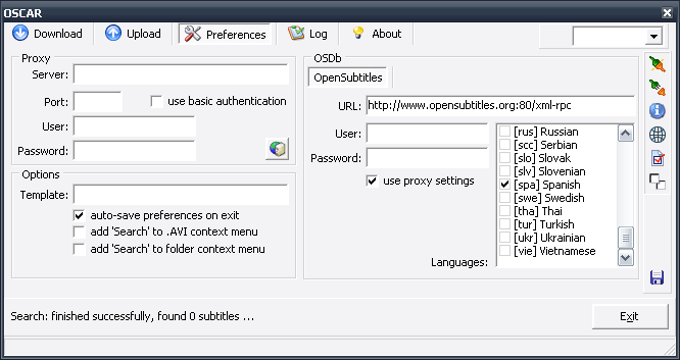Screen dimensions: 680x360
Task: Check the [ukr] Ukrainian language box
Action: pos(505,238)
